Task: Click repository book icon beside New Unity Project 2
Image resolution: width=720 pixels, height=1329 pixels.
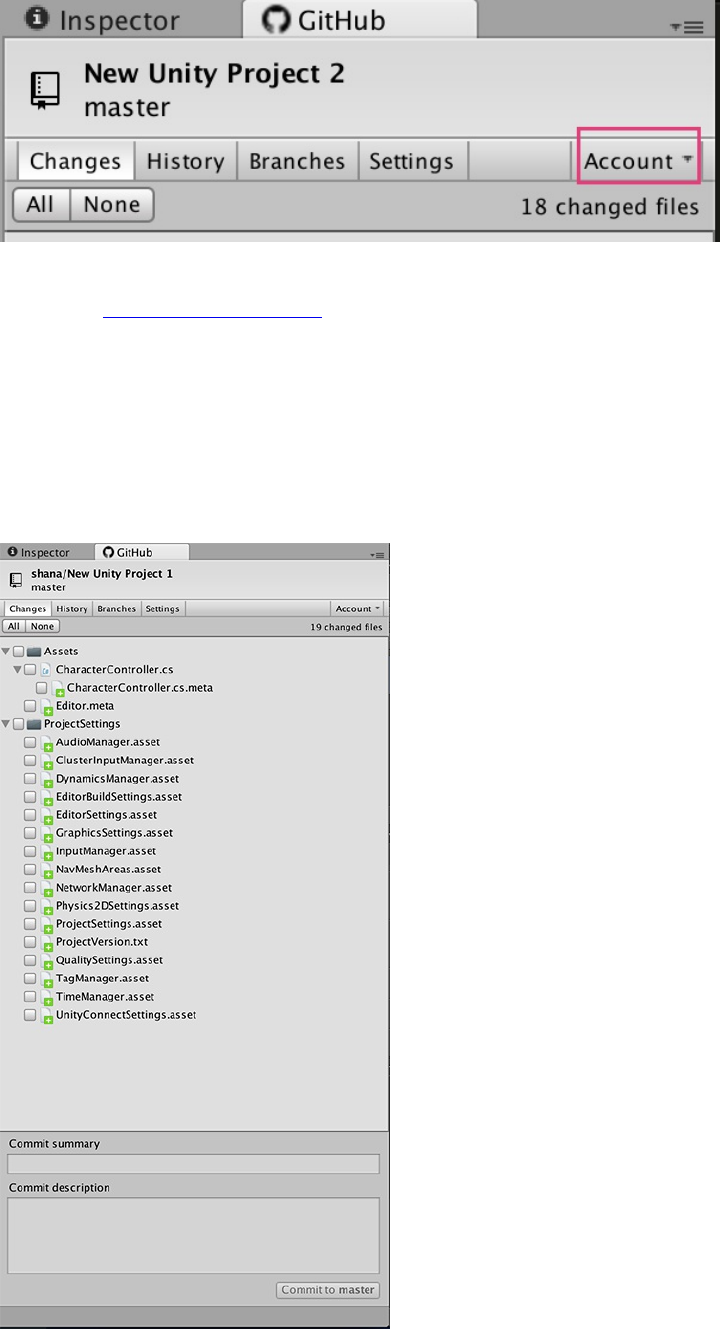Action: 46,90
